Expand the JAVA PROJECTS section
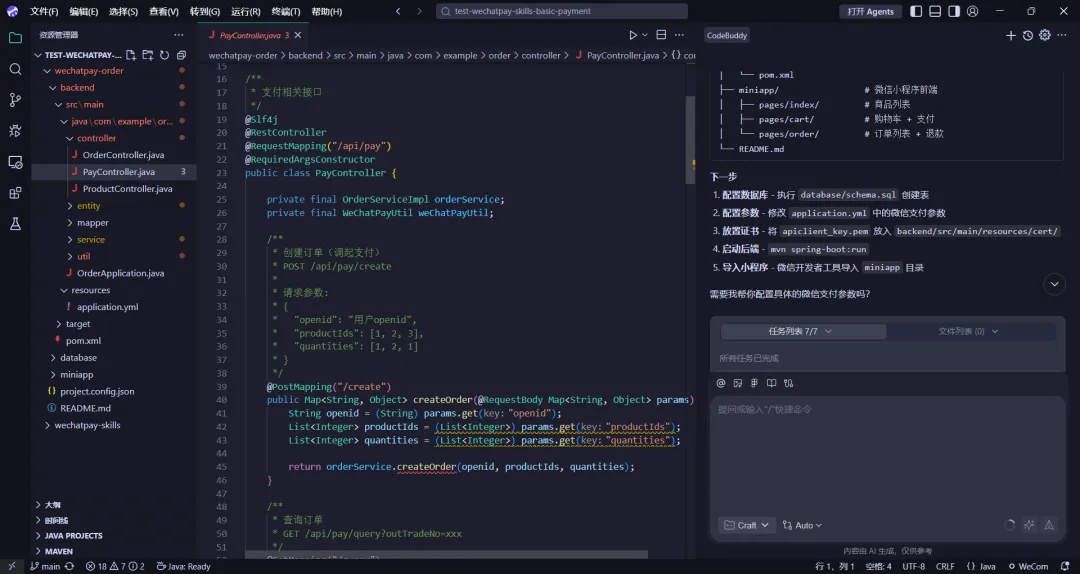This screenshot has width=1080, height=574. [73, 535]
